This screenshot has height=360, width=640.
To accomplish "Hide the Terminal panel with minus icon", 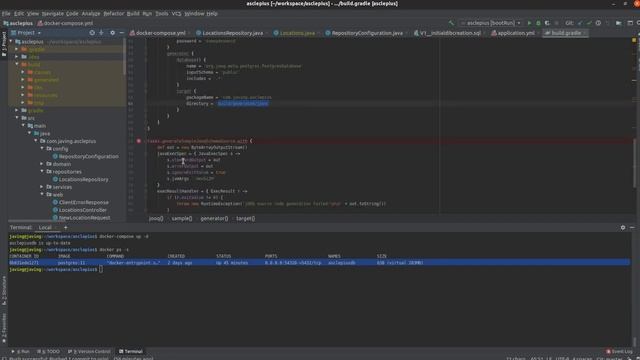I will coord(632,227).
